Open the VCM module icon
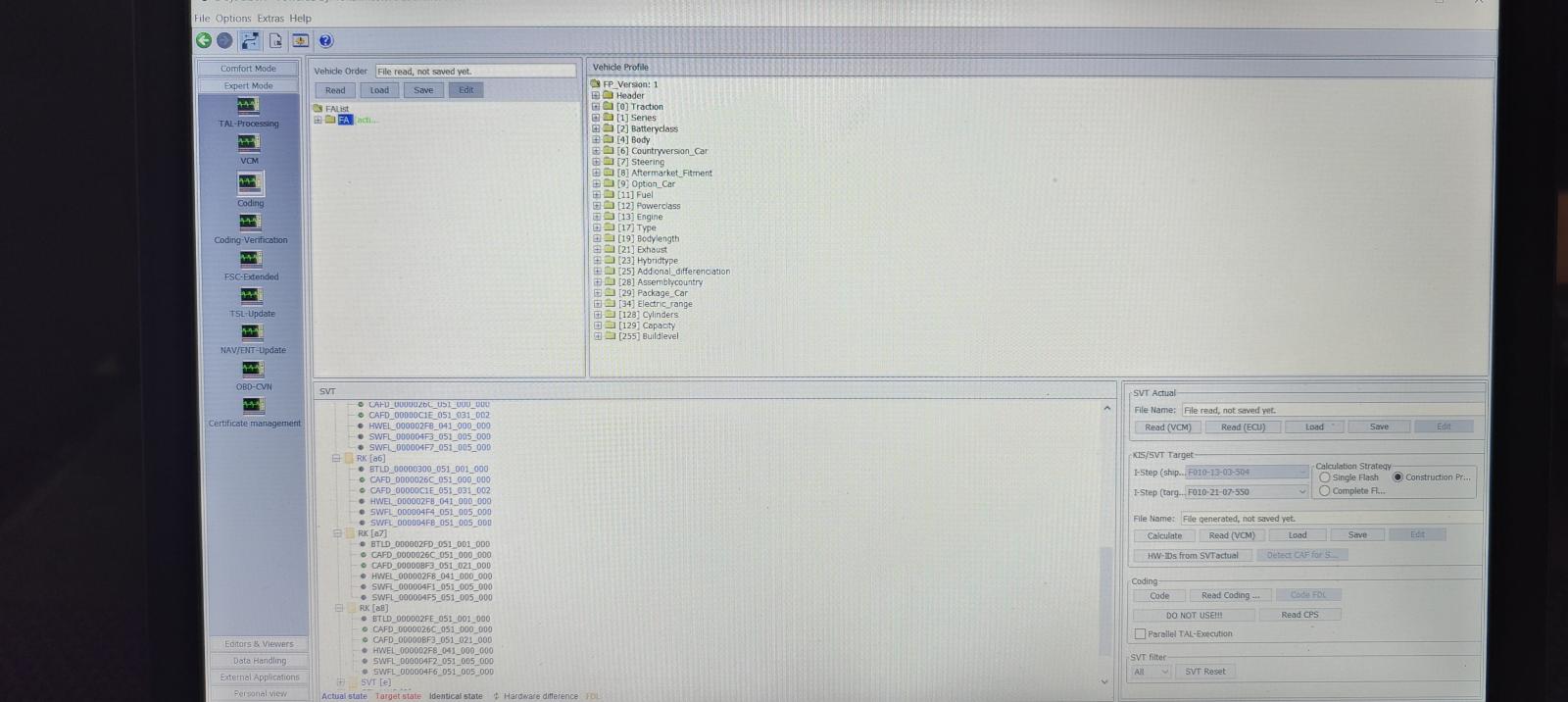The height and width of the screenshot is (702, 1568). 249,143
